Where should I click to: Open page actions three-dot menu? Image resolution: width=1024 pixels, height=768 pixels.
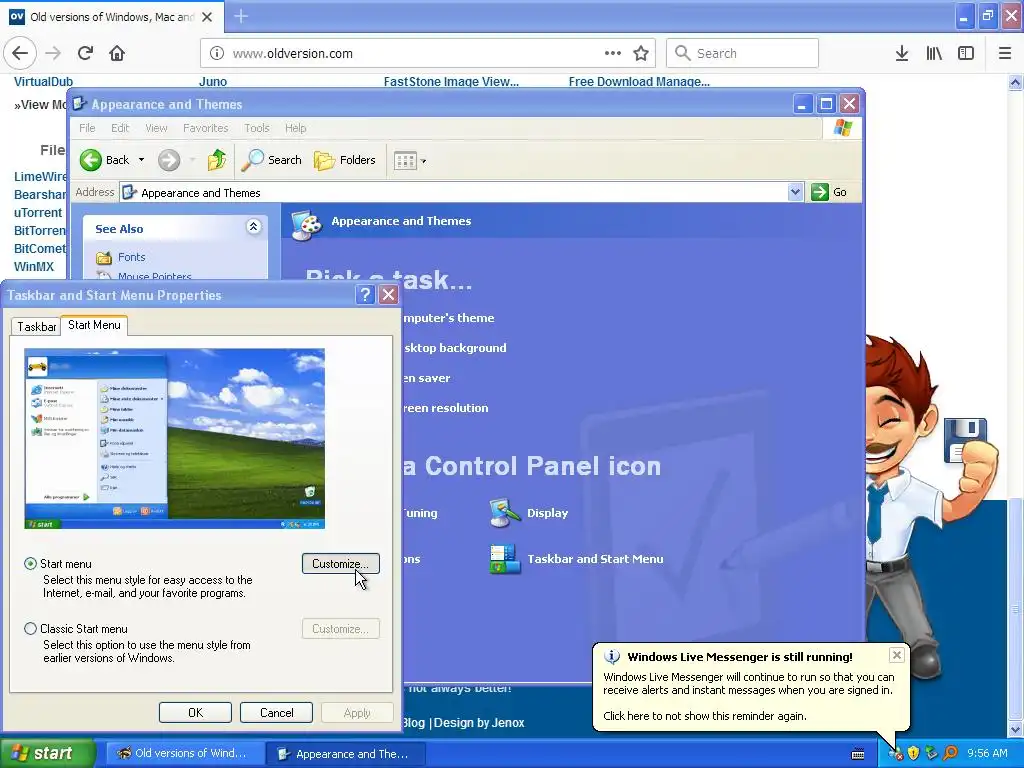coord(613,53)
